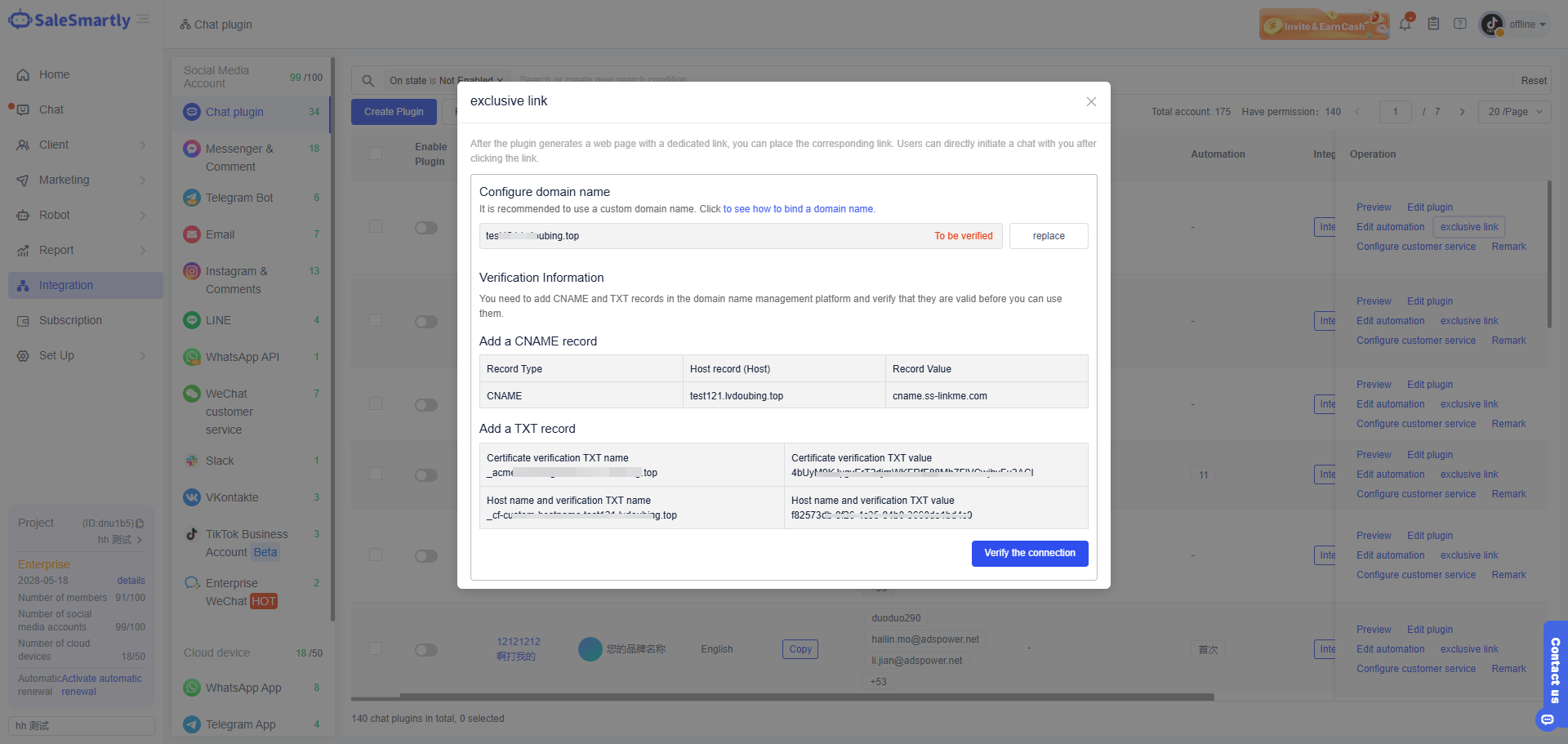Enable the plugin toggle in first row
The image size is (1568, 744).
(x=426, y=228)
